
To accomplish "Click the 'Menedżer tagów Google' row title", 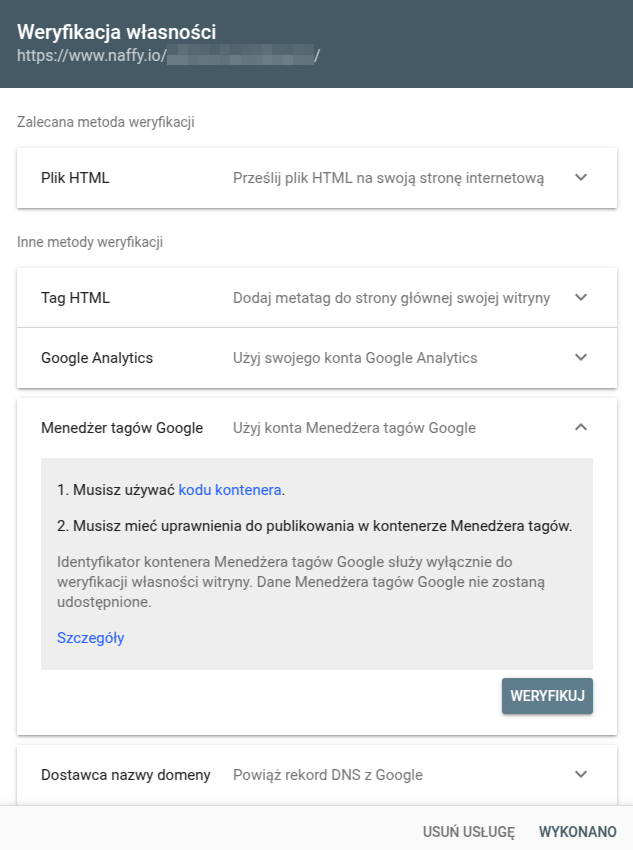I will click(122, 428).
